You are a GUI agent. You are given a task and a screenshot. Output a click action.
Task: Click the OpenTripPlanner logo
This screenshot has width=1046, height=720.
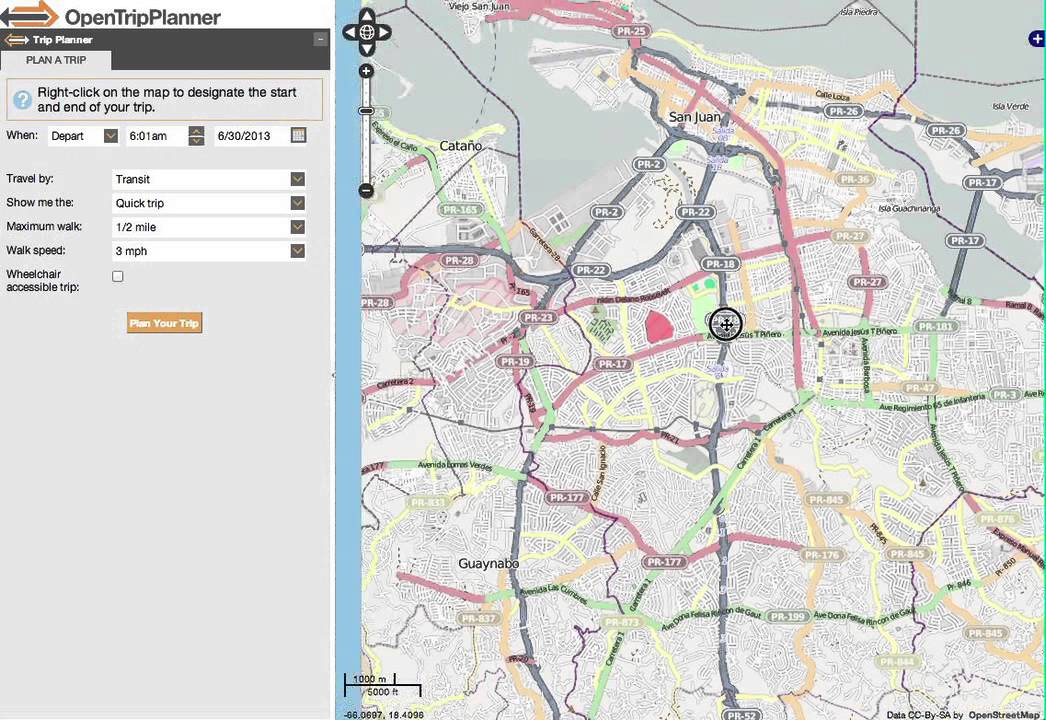(x=111, y=15)
